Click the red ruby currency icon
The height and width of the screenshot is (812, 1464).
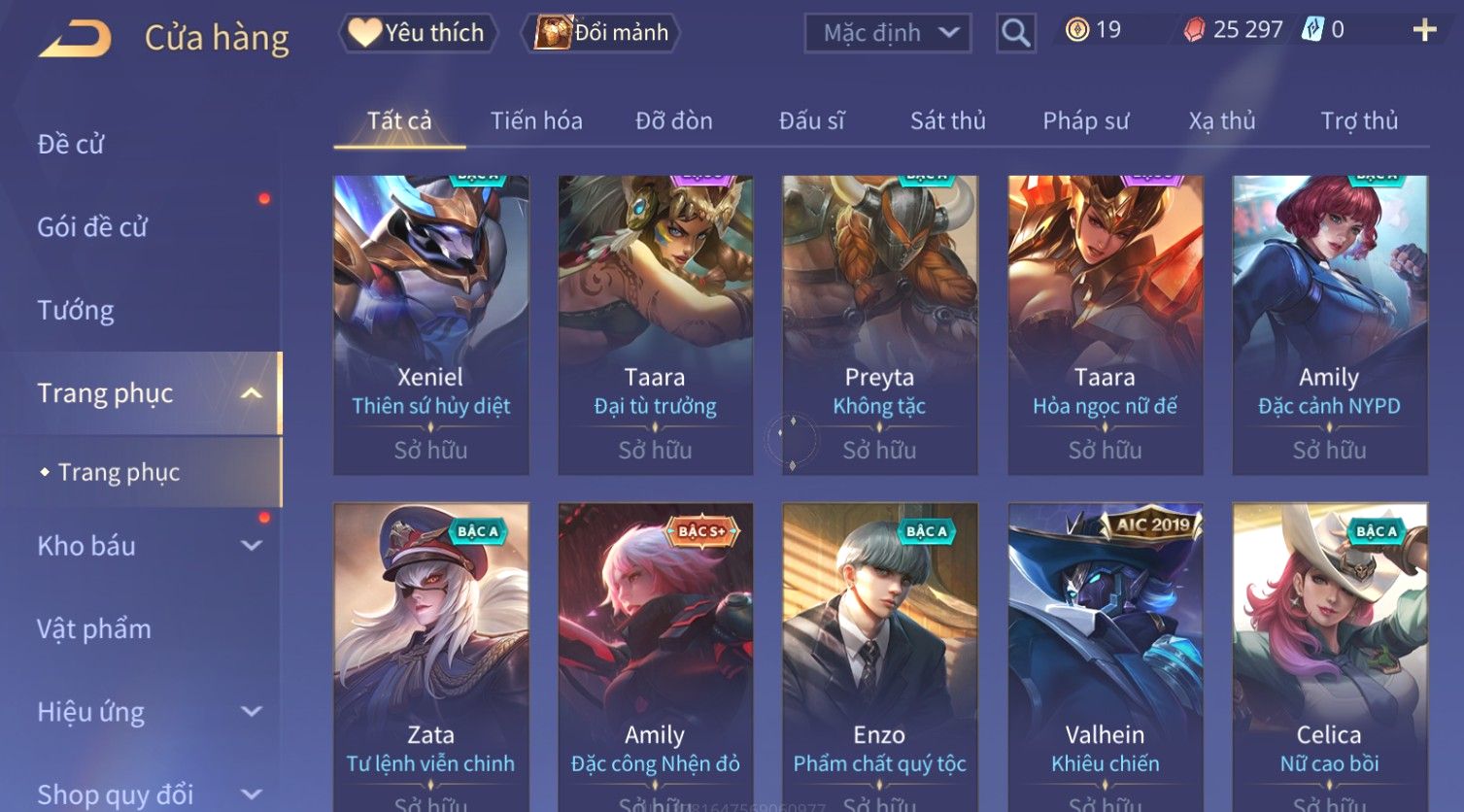click(x=1194, y=30)
